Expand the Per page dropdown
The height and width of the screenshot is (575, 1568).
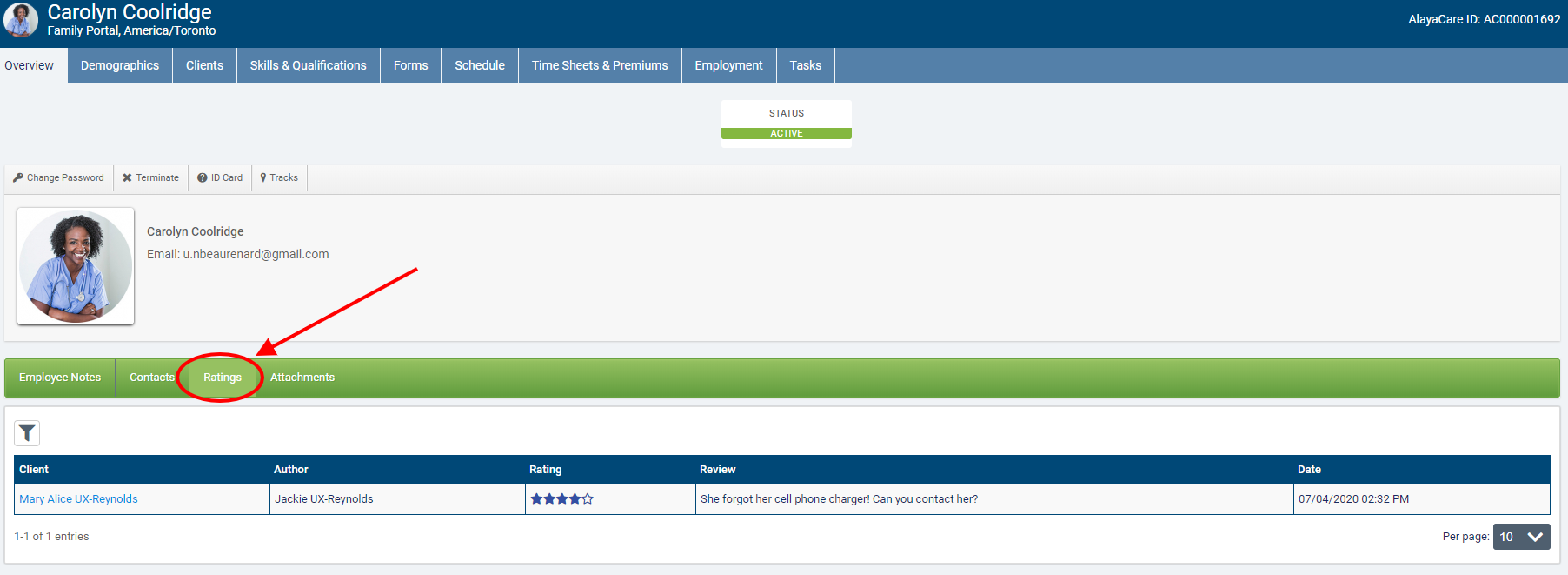click(x=1521, y=537)
